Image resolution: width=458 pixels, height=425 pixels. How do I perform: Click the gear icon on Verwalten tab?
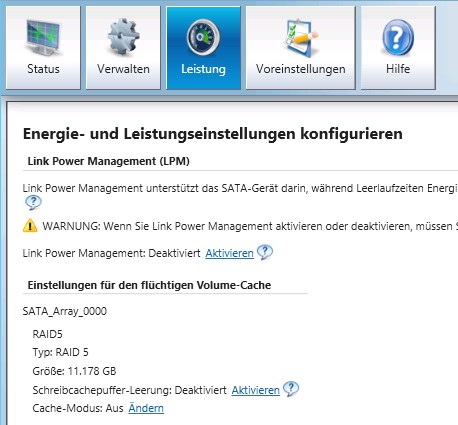click(x=123, y=37)
